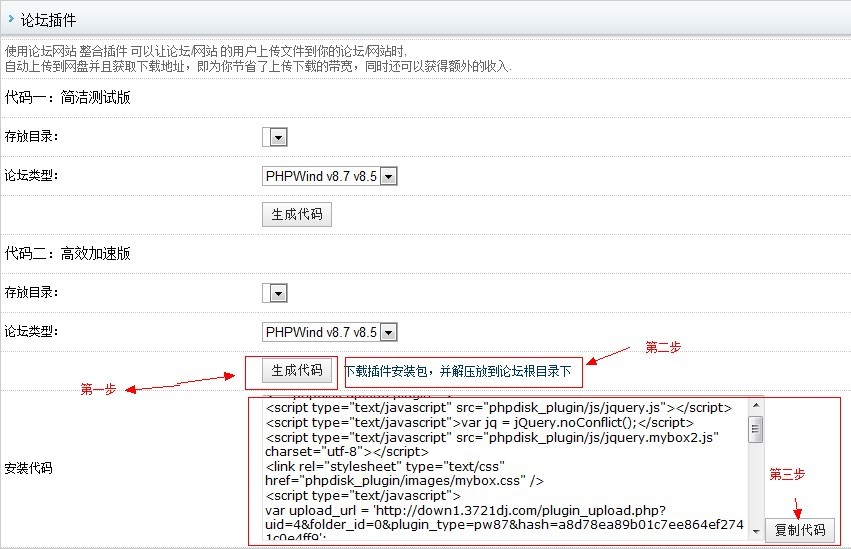Click the var upload_url code line
This screenshot has width=851, height=549.
coord(465,510)
